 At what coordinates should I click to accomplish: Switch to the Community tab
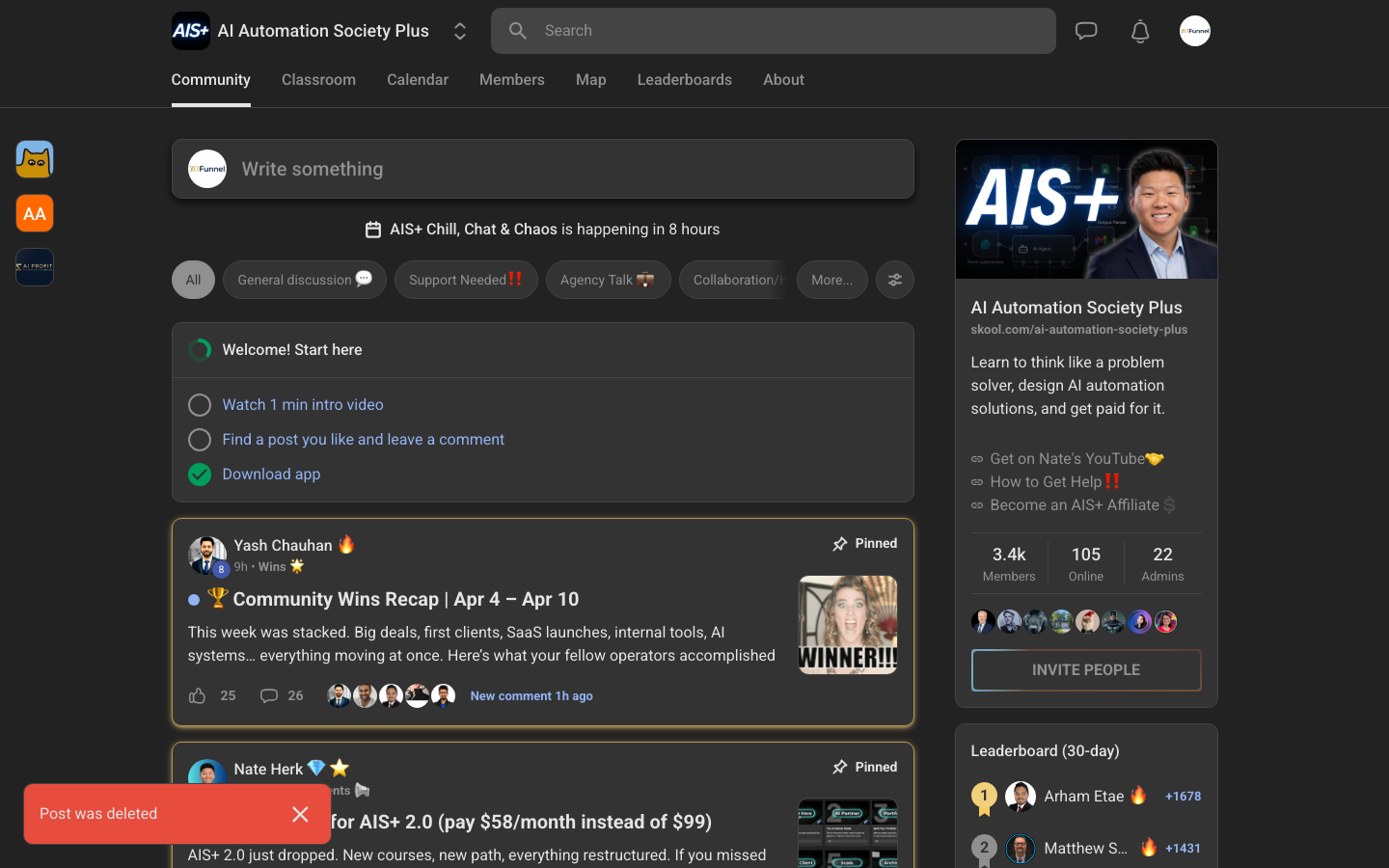[x=211, y=80]
